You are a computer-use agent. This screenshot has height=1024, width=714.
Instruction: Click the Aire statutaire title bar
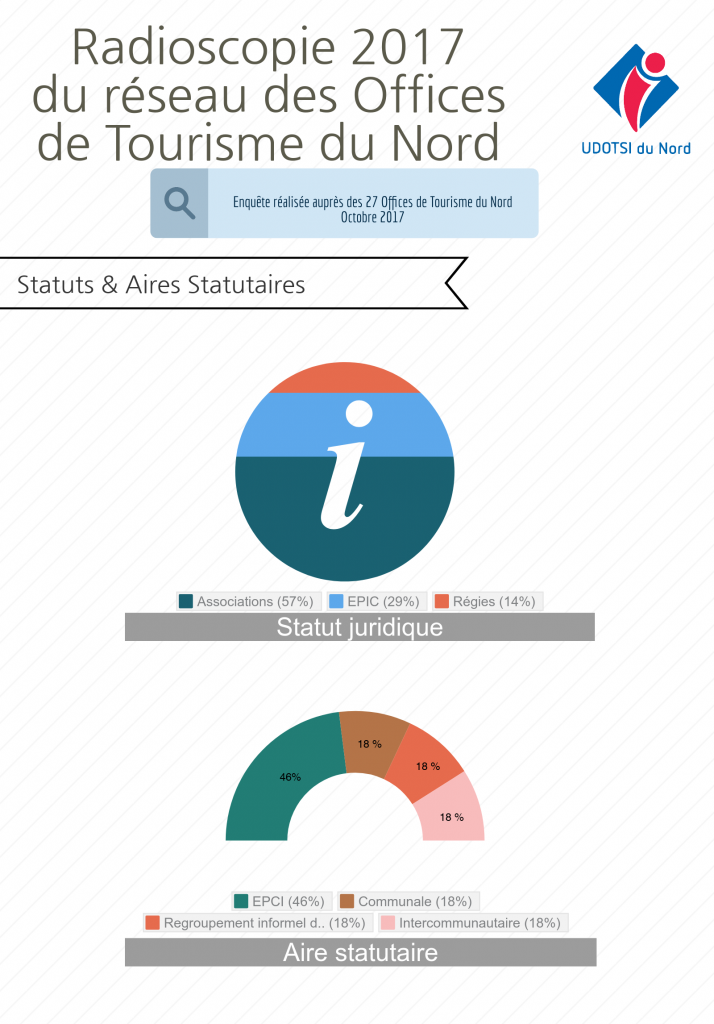(361, 952)
